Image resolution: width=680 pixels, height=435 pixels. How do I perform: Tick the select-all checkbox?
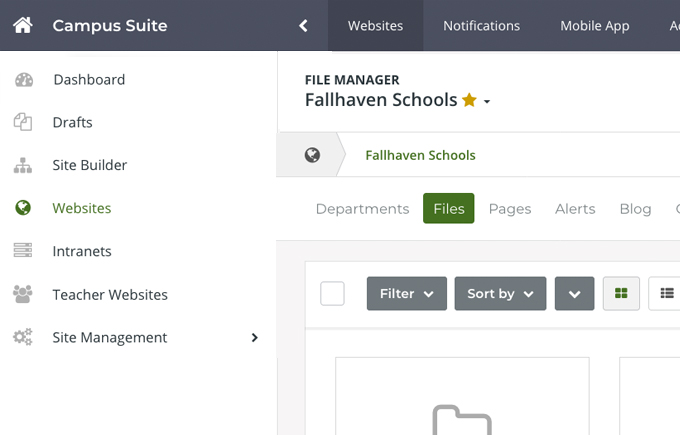[332, 294]
